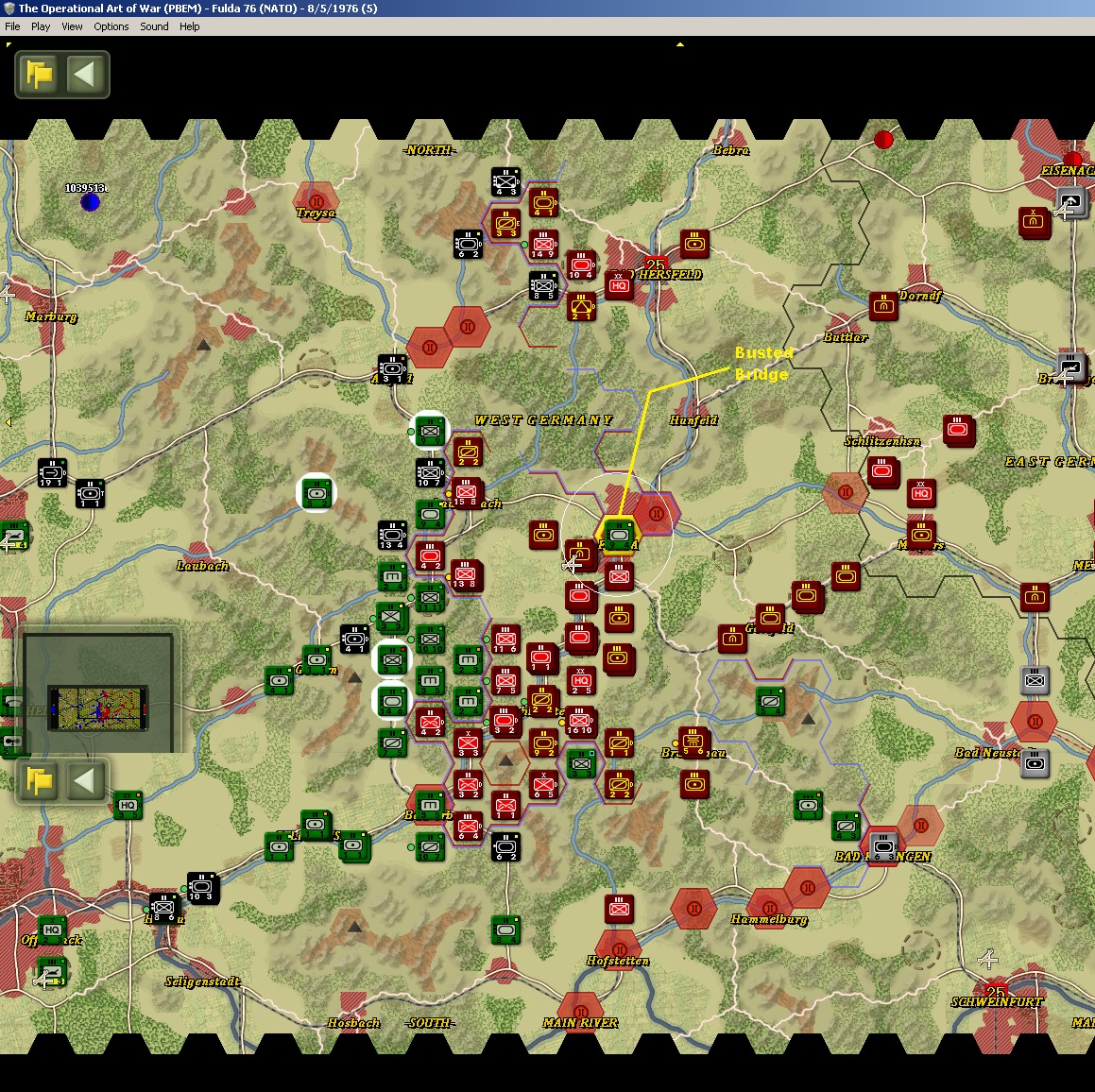Select the black 8 6 infantry unit
The width and height of the screenshot is (1095, 1092).
pyautogui.click(x=164, y=908)
